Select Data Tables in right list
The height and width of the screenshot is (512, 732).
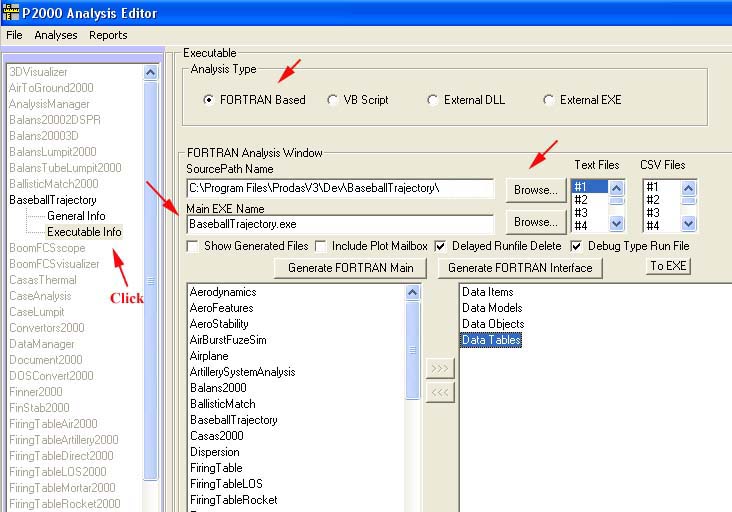[x=491, y=340]
